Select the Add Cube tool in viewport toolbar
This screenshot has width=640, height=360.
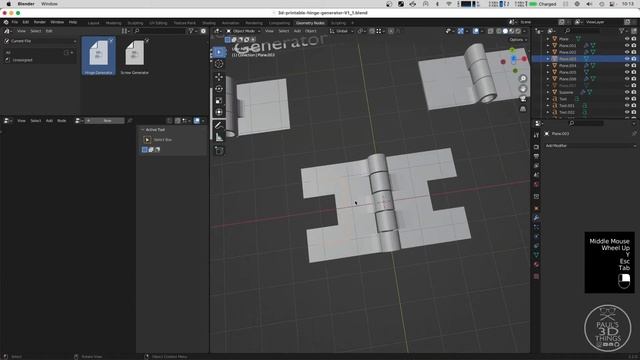219,151
